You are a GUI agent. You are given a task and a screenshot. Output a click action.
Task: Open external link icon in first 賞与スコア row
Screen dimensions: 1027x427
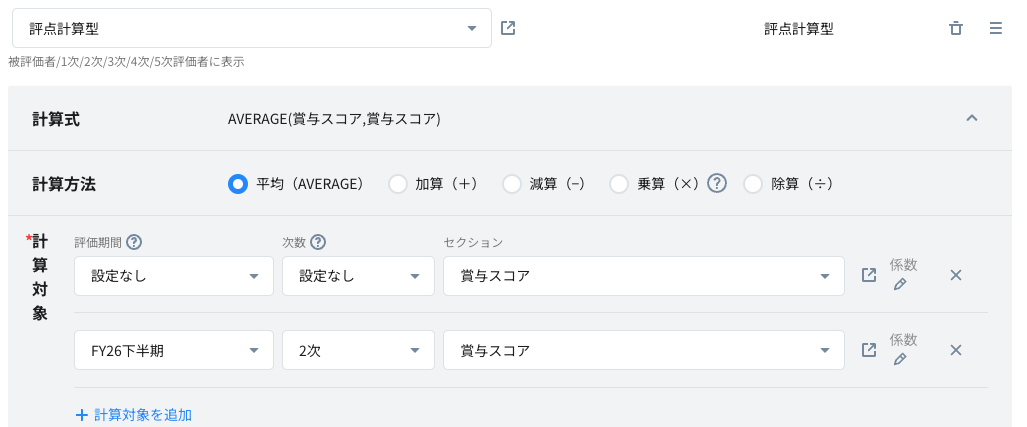(869, 275)
